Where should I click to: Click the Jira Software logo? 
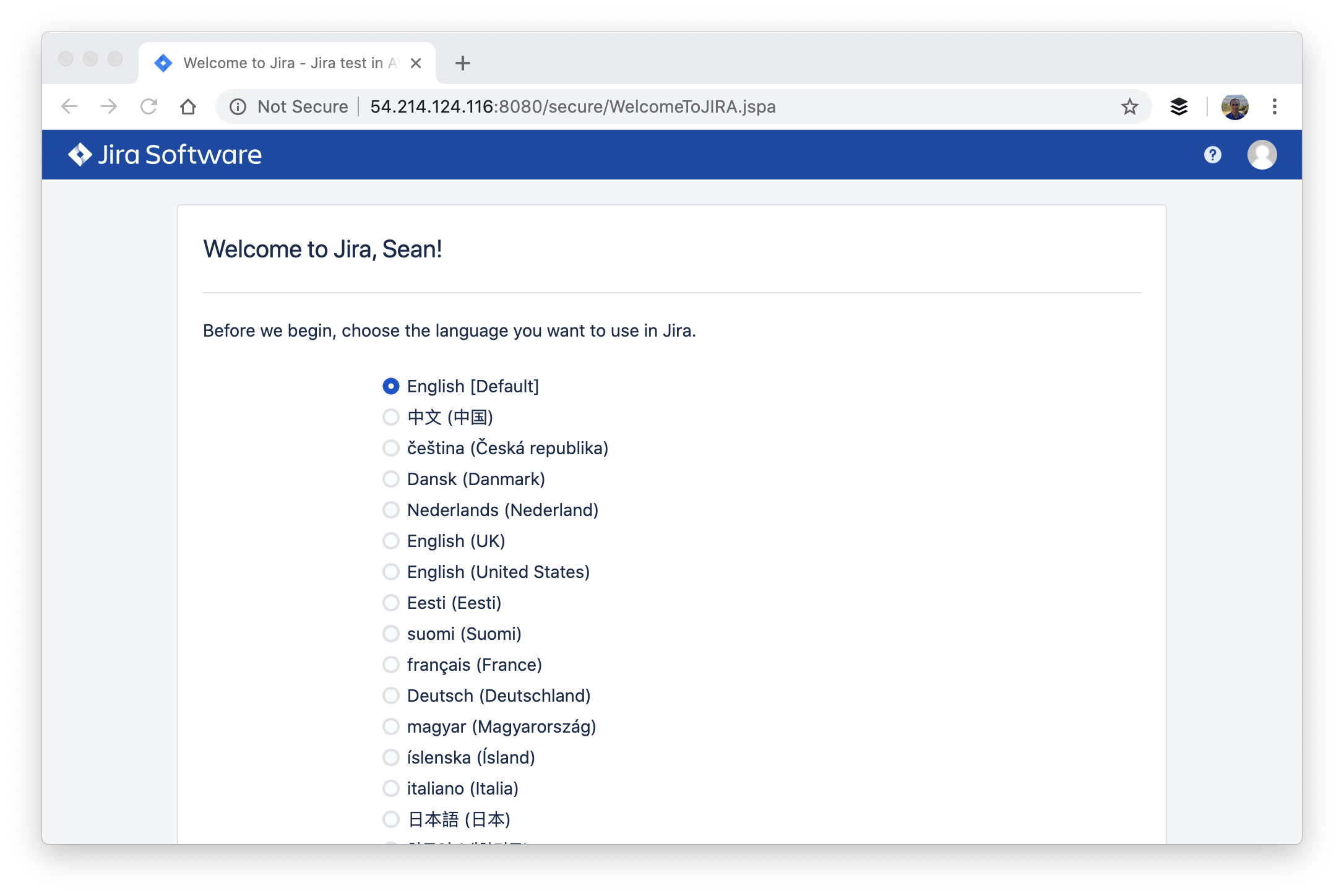(165, 155)
